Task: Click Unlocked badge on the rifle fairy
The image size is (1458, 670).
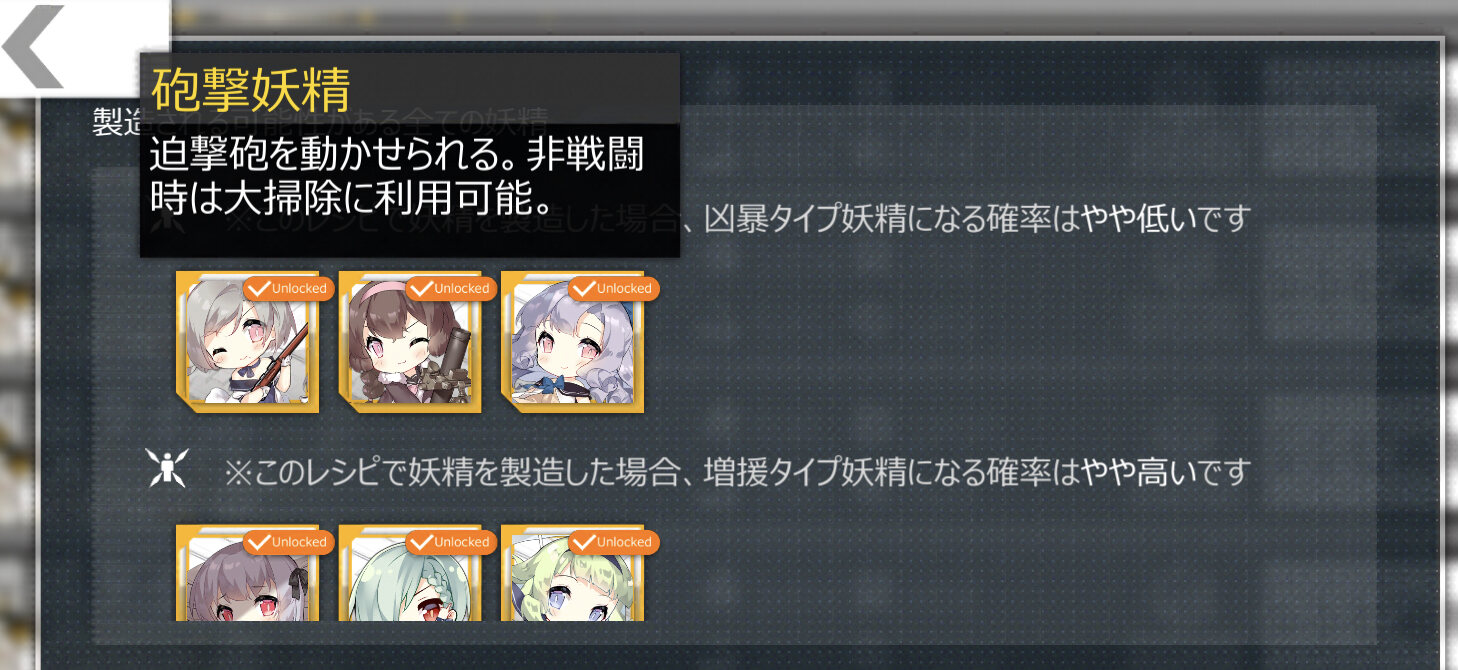Action: click(x=287, y=288)
